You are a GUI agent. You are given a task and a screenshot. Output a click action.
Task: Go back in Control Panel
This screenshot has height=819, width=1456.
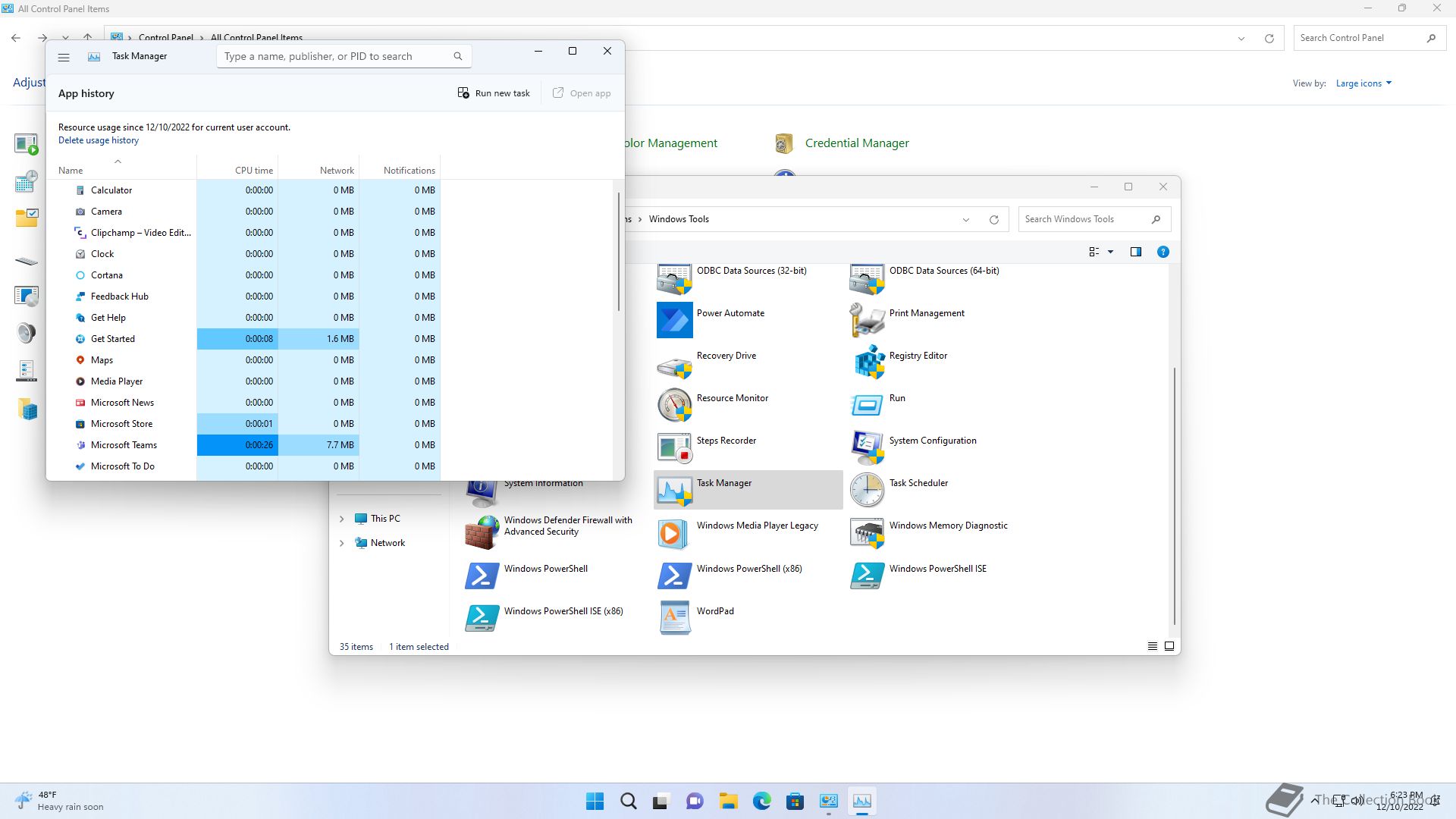[x=16, y=38]
